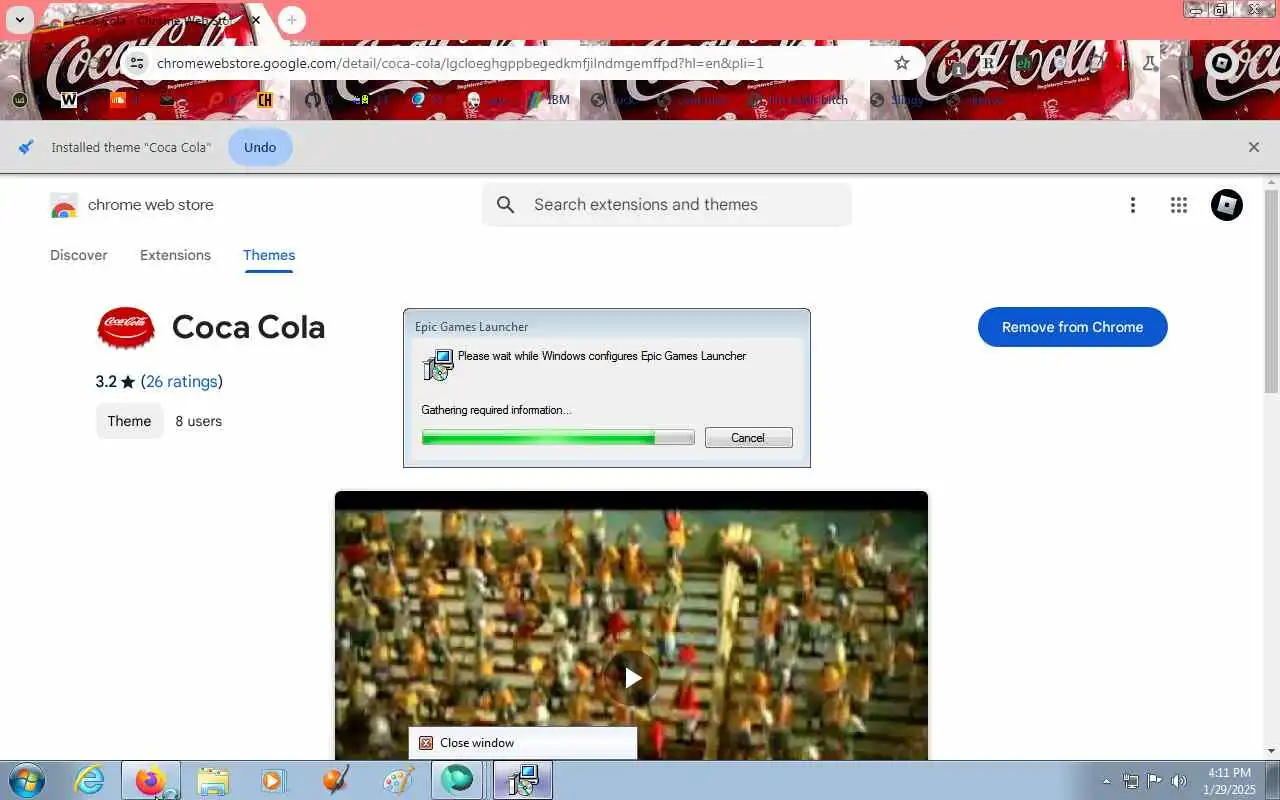Switch to the Extensions tab
The height and width of the screenshot is (800, 1280).
[x=175, y=255]
